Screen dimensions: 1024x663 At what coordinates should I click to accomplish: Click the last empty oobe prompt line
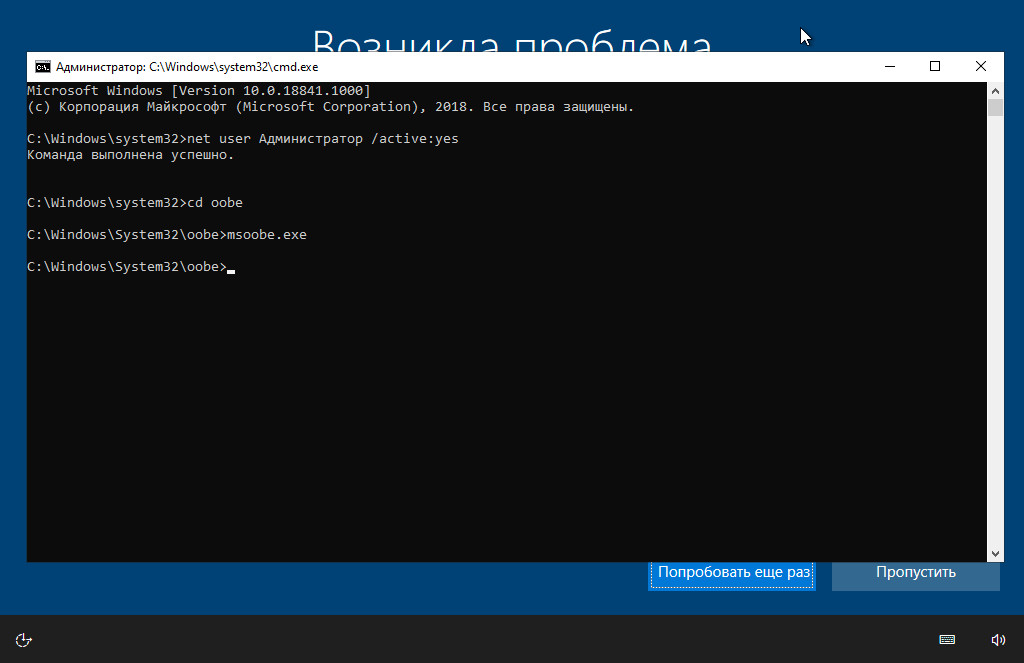click(131, 267)
